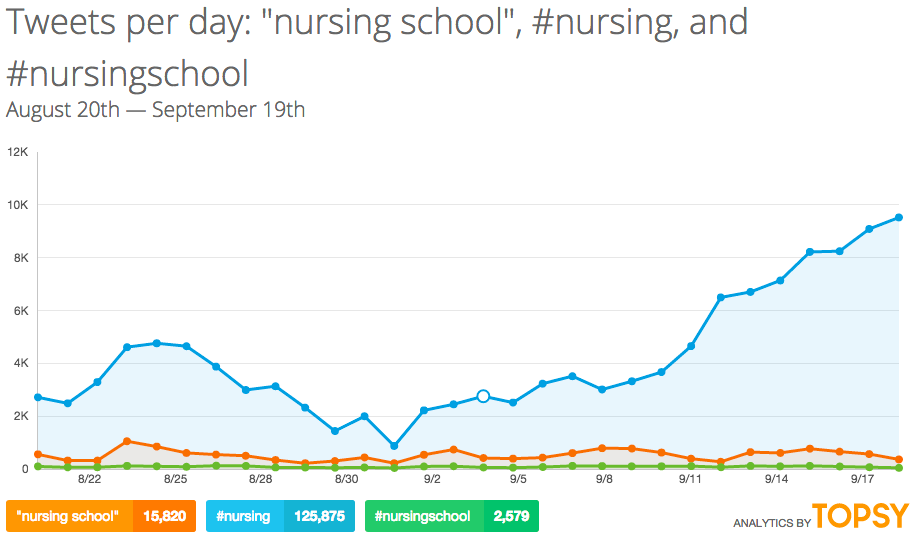The image size is (912, 539).
Task: Click the 6K y-axis label
Action: 21,311
